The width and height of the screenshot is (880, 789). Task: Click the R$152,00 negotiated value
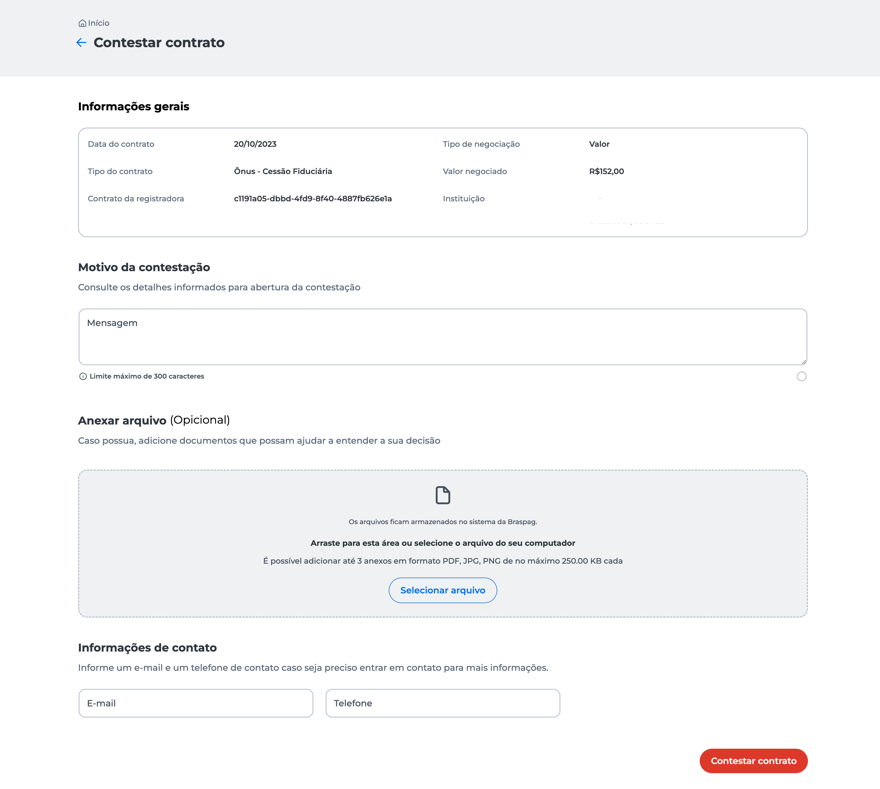(607, 171)
